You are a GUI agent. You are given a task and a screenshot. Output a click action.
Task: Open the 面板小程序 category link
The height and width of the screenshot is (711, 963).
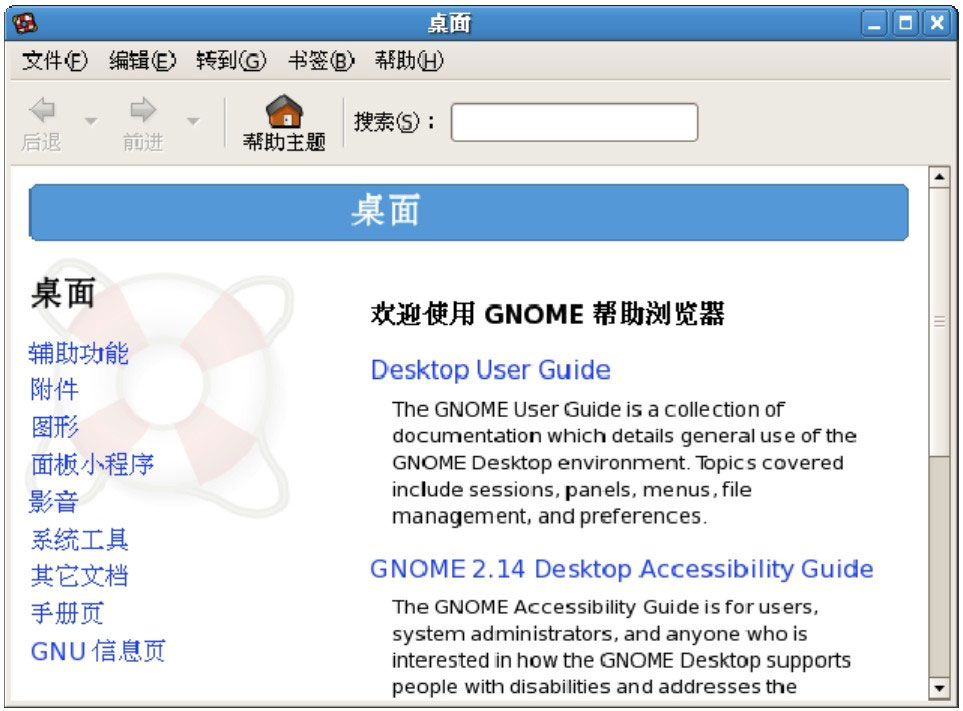(92, 464)
